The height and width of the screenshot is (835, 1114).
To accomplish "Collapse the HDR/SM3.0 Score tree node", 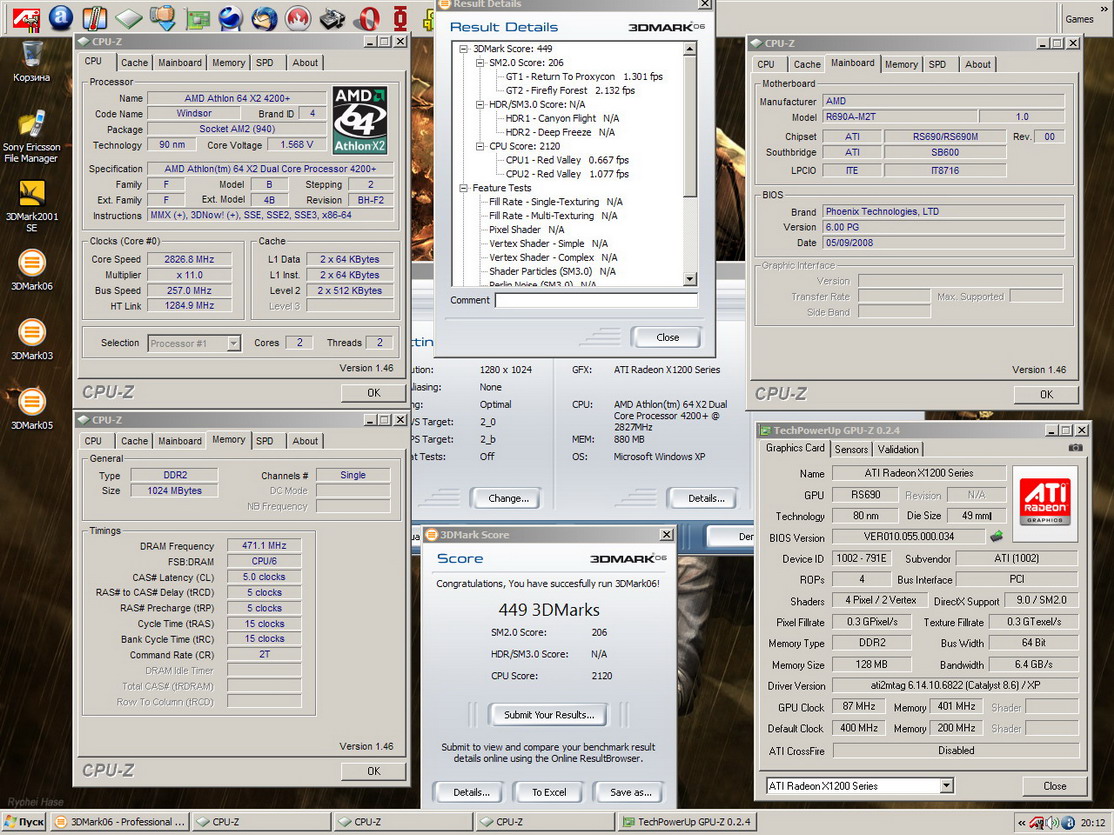I will 480,104.
